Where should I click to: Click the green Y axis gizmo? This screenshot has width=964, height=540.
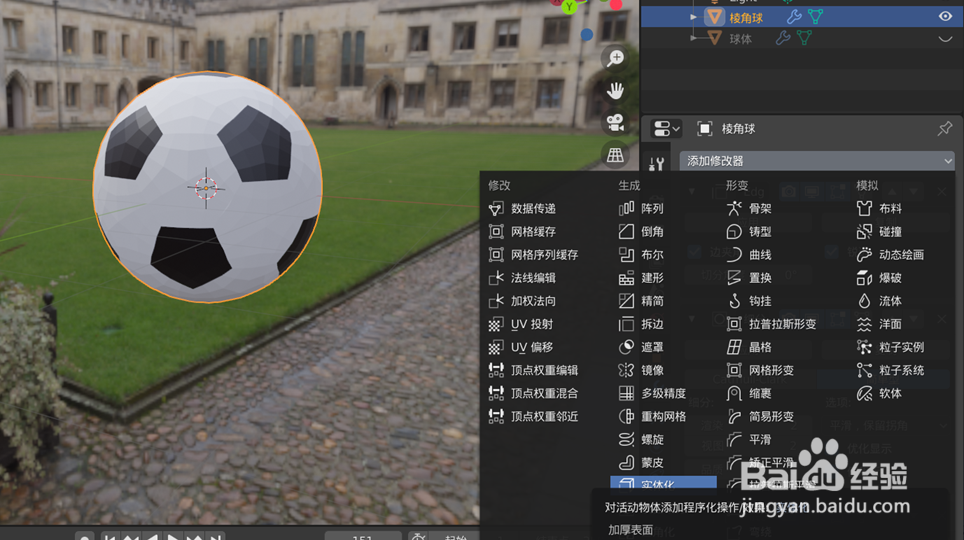coord(570,7)
